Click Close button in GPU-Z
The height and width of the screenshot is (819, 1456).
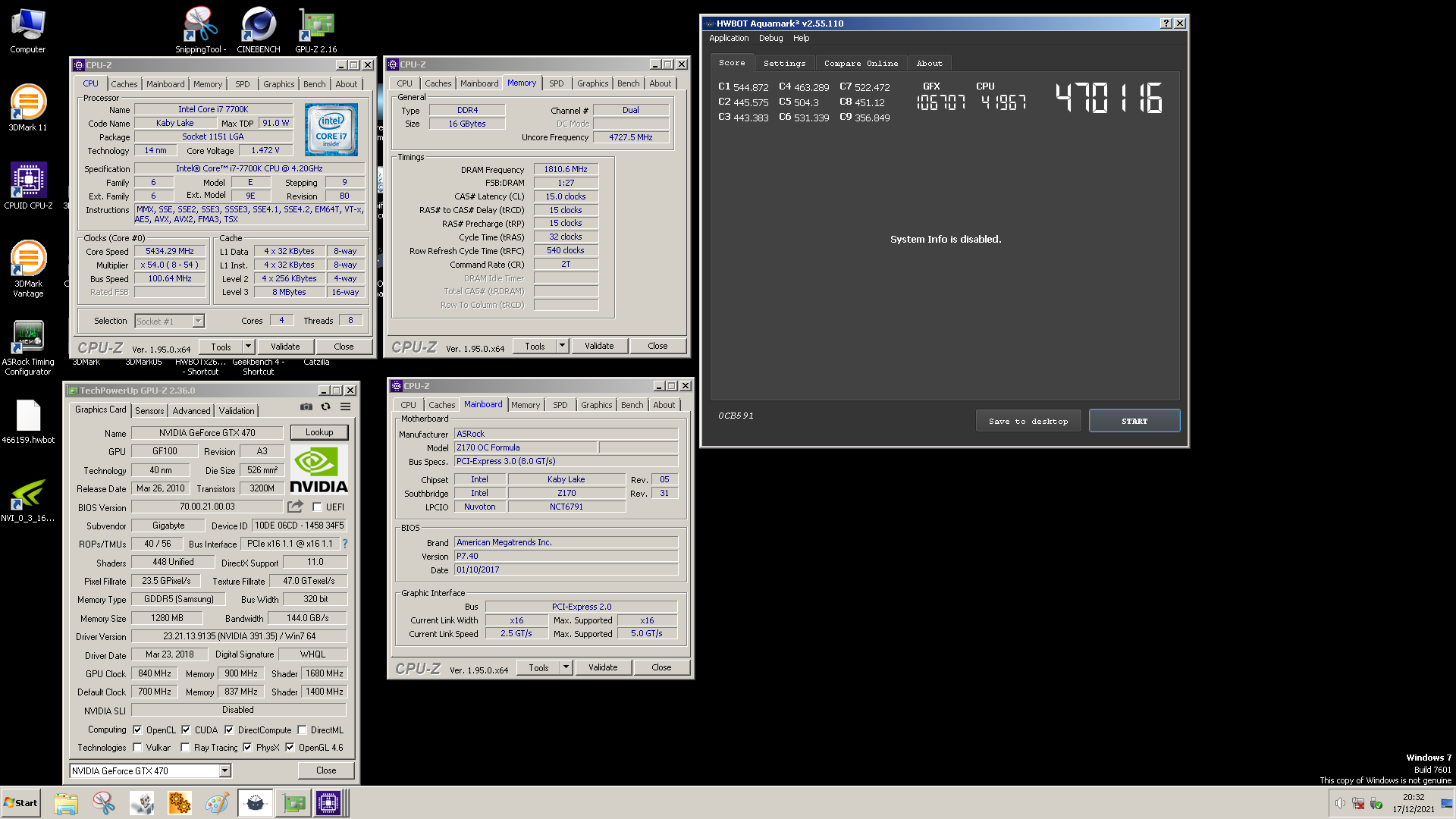(x=326, y=770)
